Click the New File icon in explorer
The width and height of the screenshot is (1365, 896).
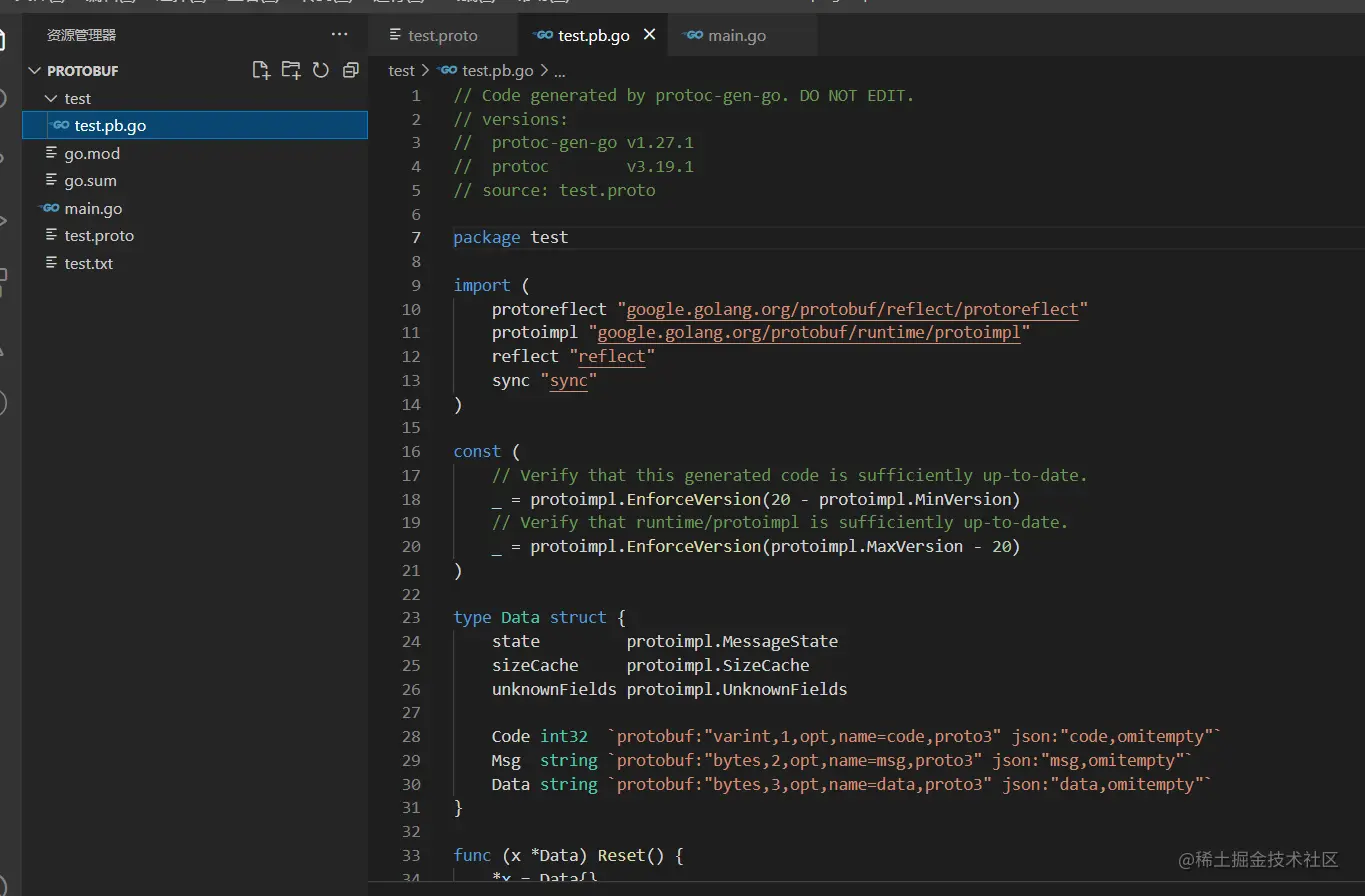point(261,70)
